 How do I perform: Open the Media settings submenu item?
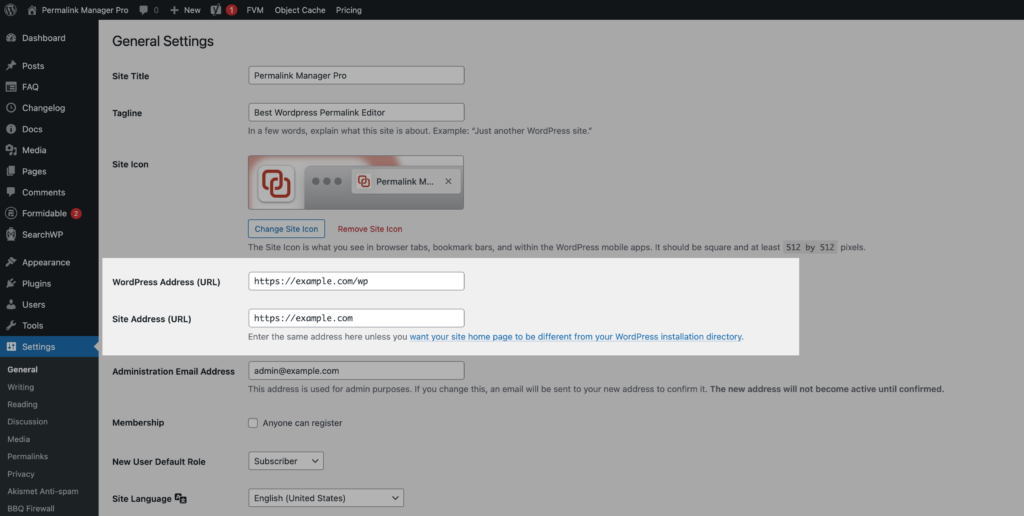click(18, 439)
